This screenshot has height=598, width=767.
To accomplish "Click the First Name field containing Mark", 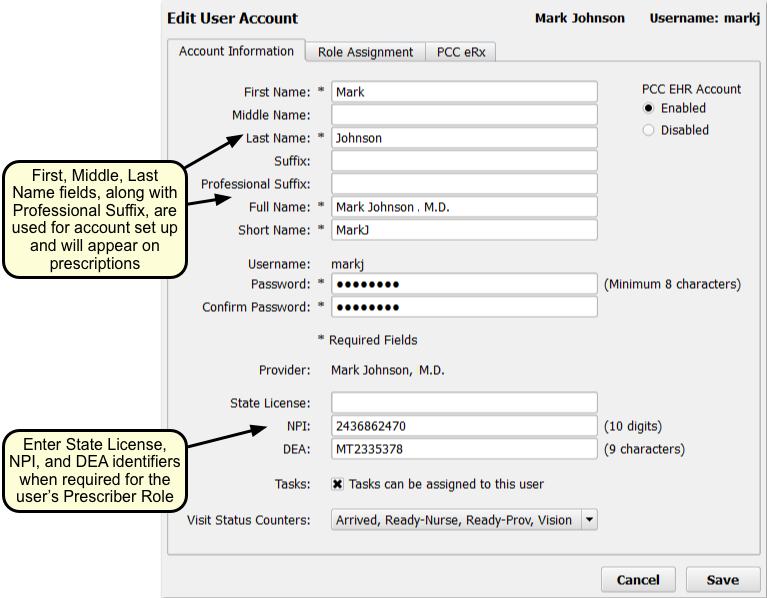I will pyautogui.click(x=464, y=92).
